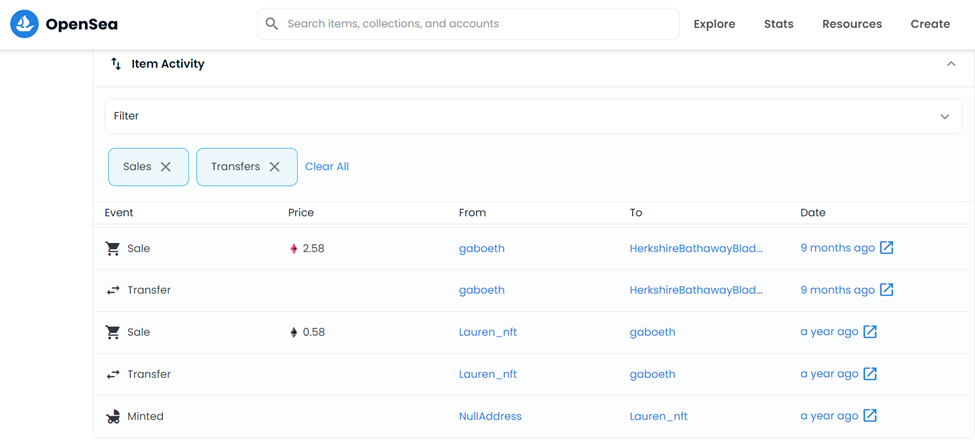The height and width of the screenshot is (441, 975).
Task: Remove the Transfers filter chip
Action: 275,167
